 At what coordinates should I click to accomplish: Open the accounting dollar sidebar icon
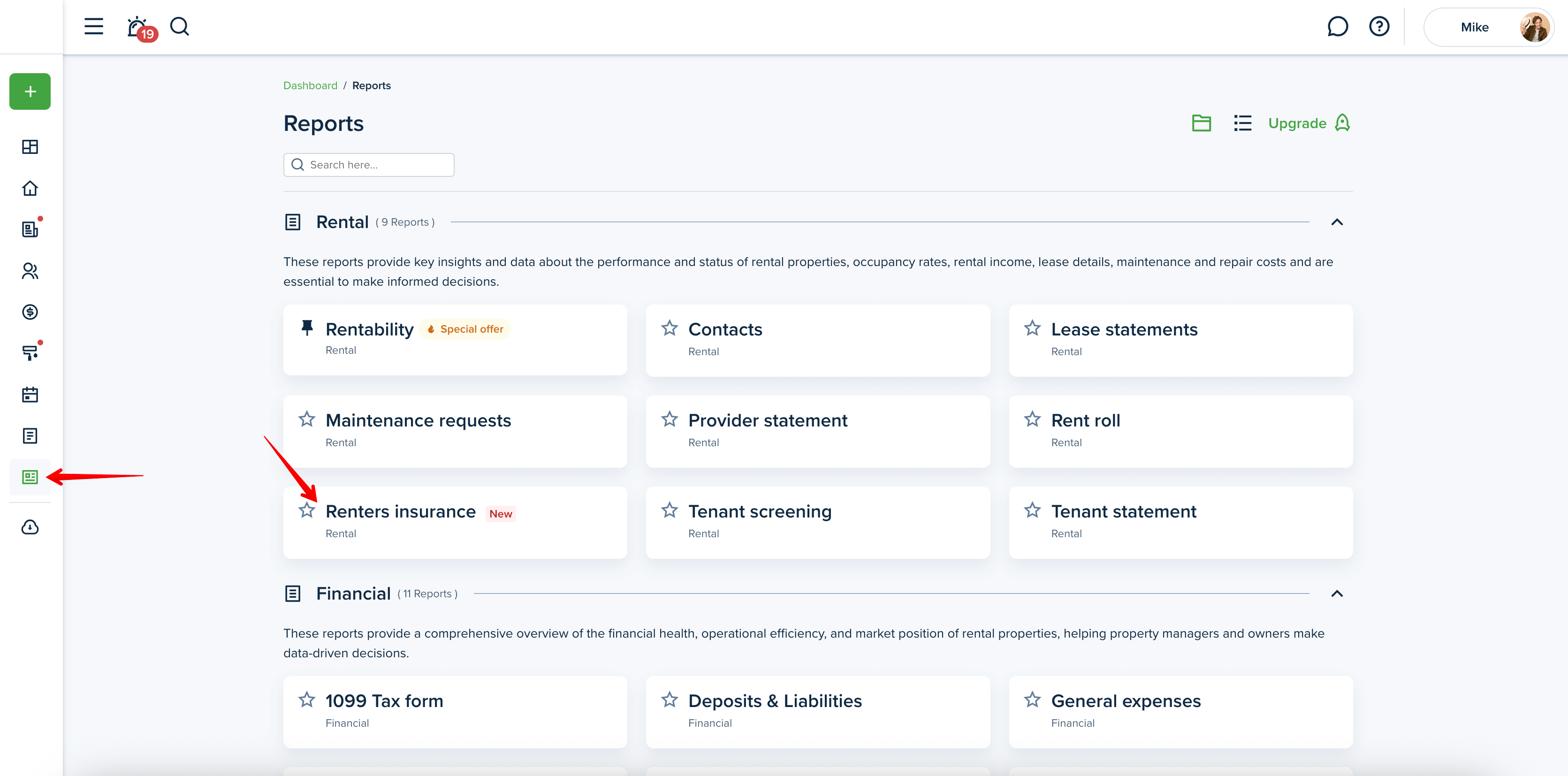(30, 312)
